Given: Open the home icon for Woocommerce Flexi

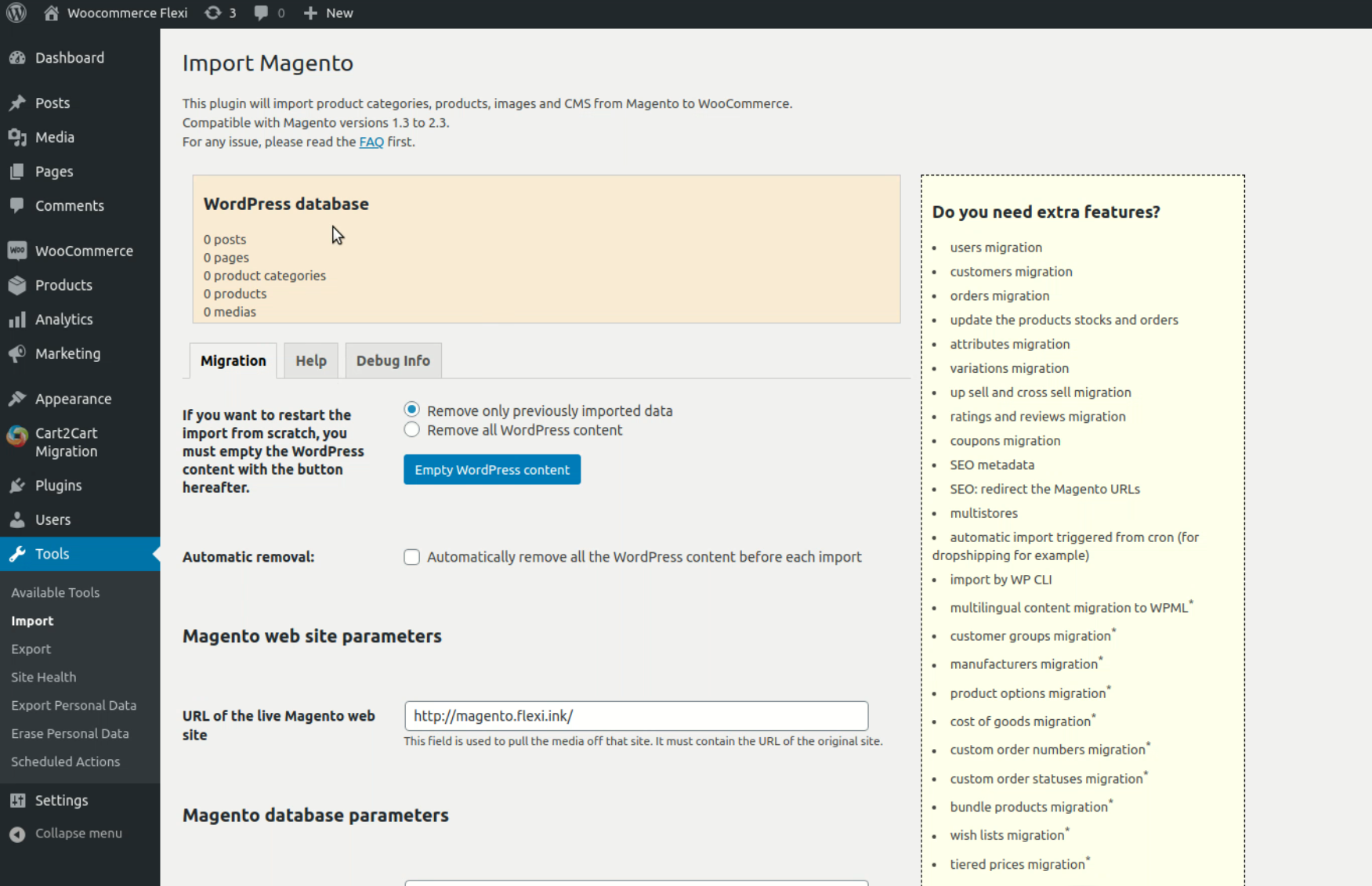Looking at the screenshot, I should click(51, 13).
